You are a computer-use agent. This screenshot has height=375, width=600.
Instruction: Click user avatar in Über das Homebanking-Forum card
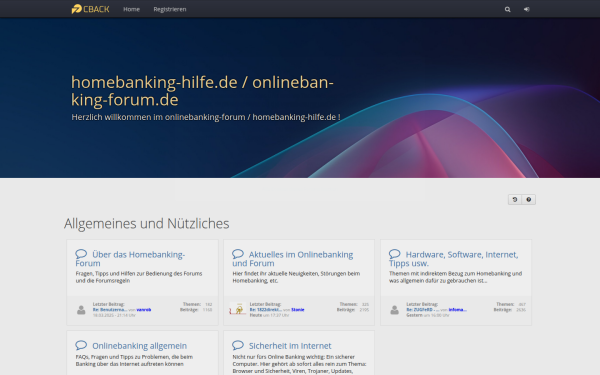pyautogui.click(x=81, y=310)
